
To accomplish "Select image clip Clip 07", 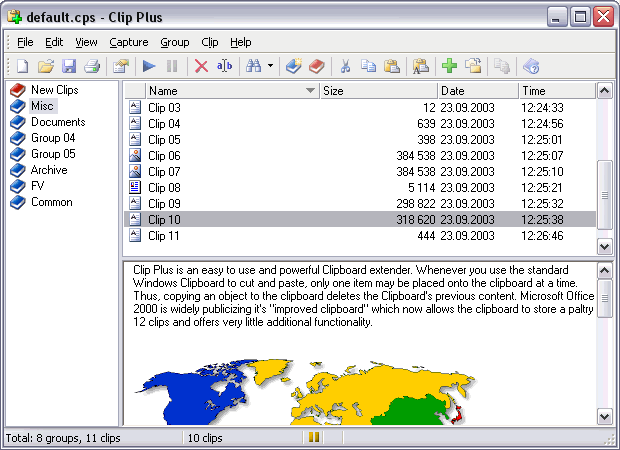I will 360,172.
